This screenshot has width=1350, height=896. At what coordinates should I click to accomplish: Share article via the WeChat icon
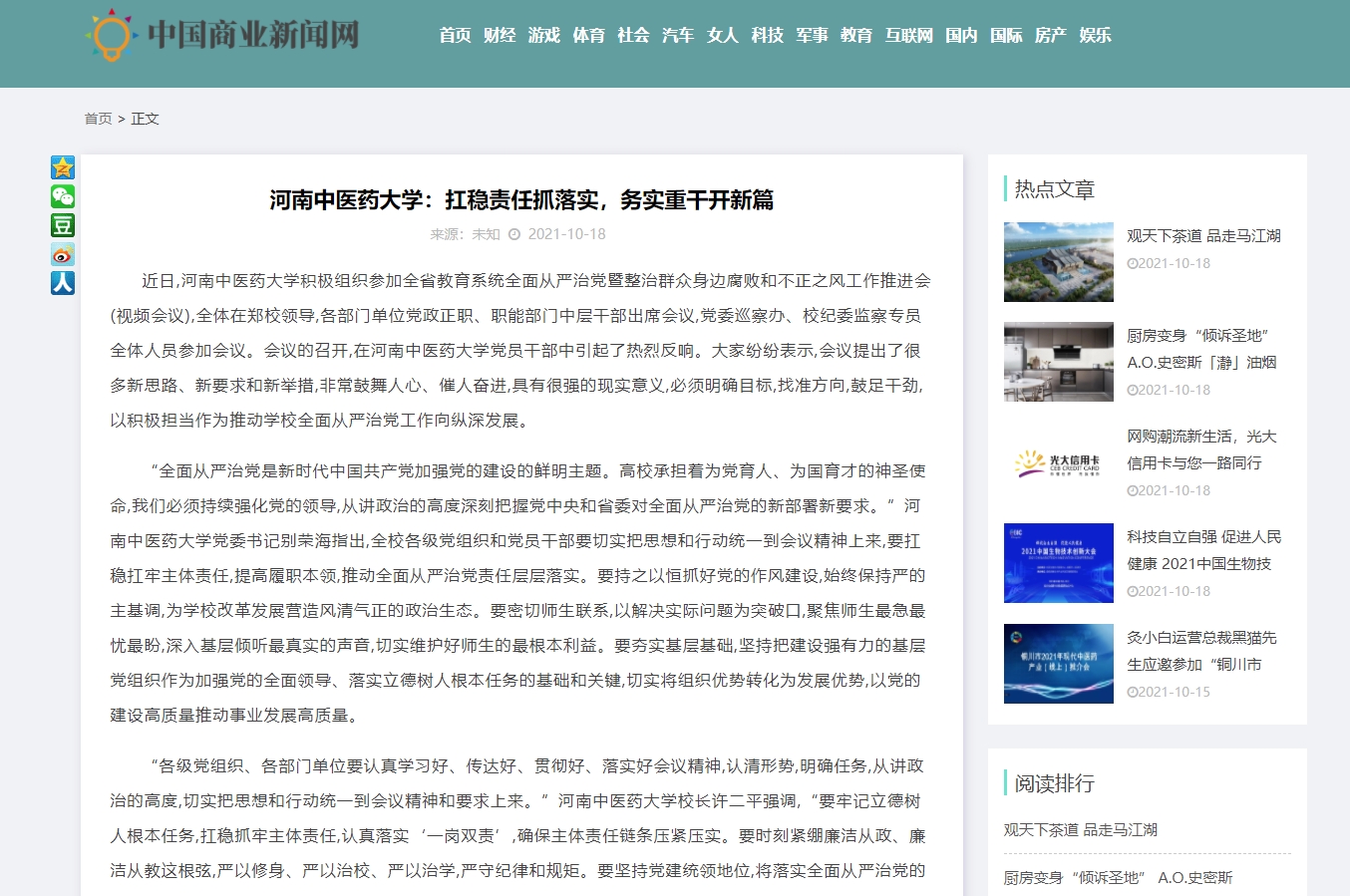point(63,196)
